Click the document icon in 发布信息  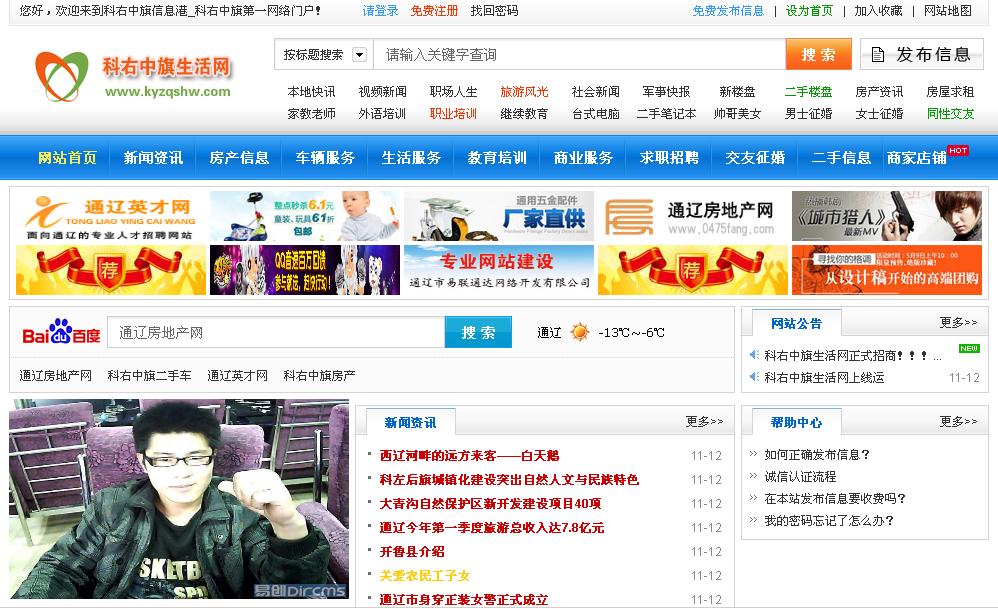[x=878, y=54]
